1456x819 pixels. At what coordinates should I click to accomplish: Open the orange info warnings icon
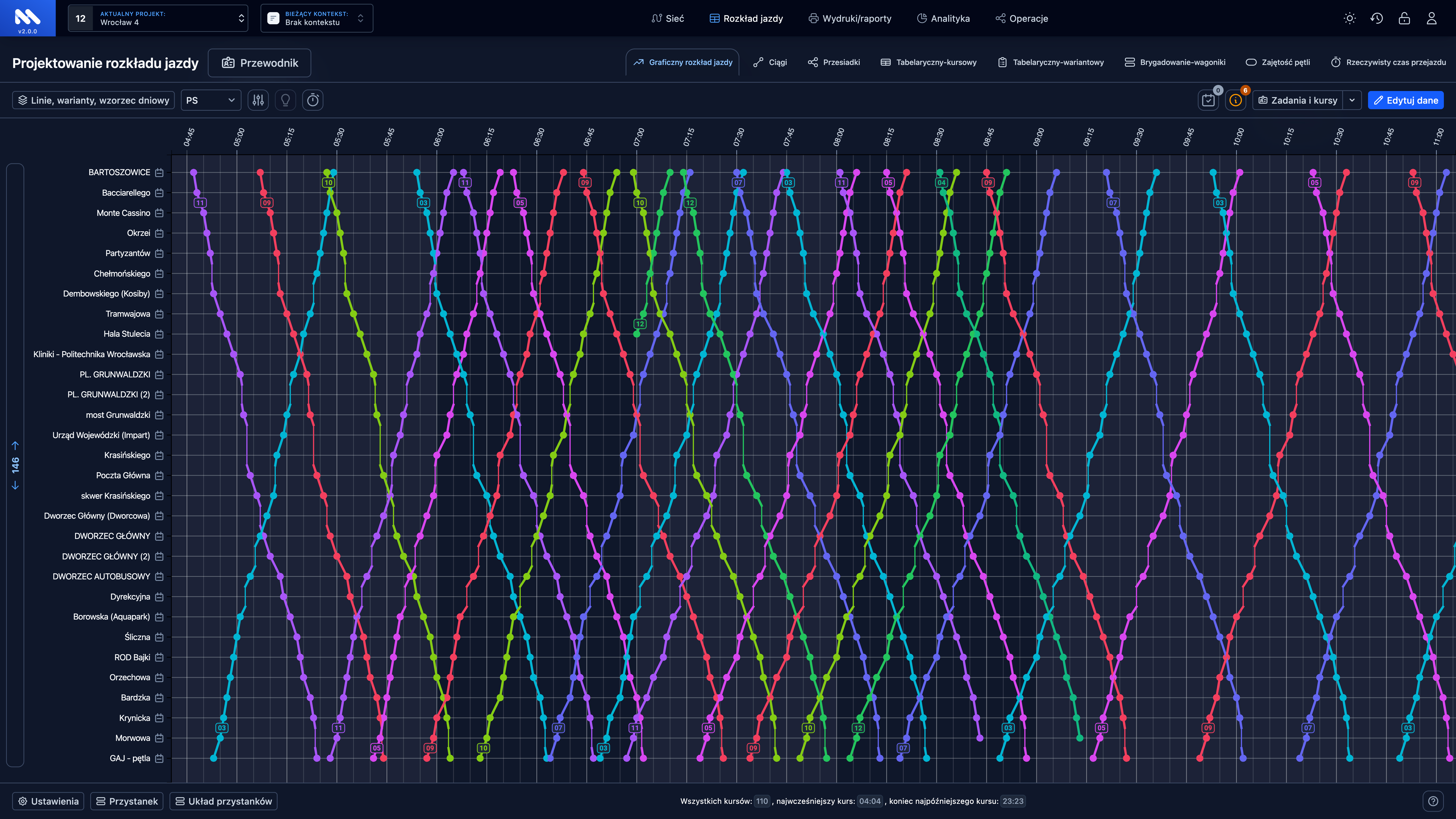(1236, 100)
